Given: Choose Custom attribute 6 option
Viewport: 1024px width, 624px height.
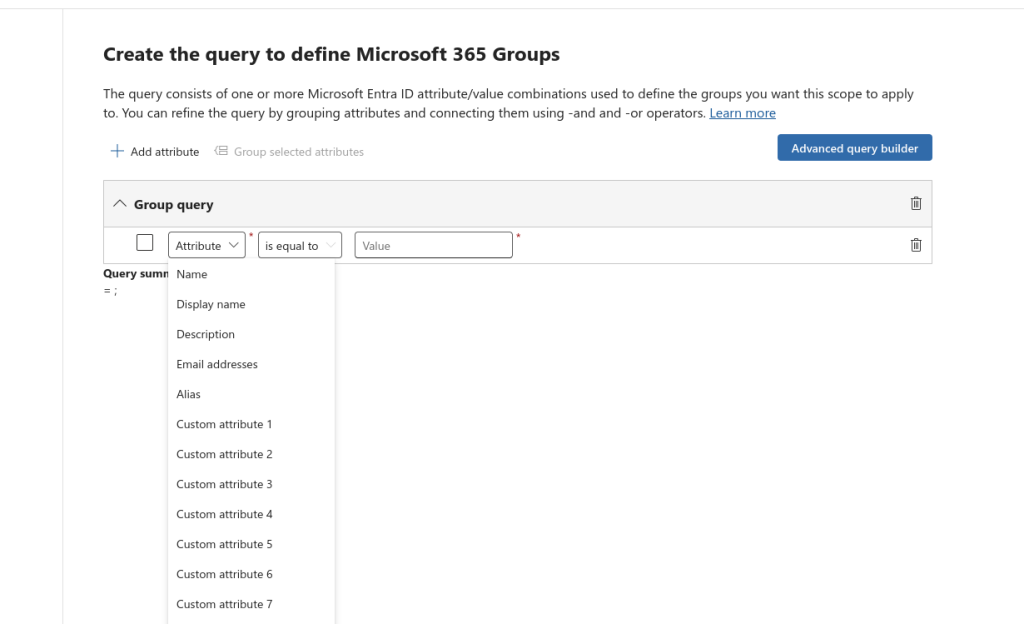Looking at the screenshot, I should click(251, 574).
